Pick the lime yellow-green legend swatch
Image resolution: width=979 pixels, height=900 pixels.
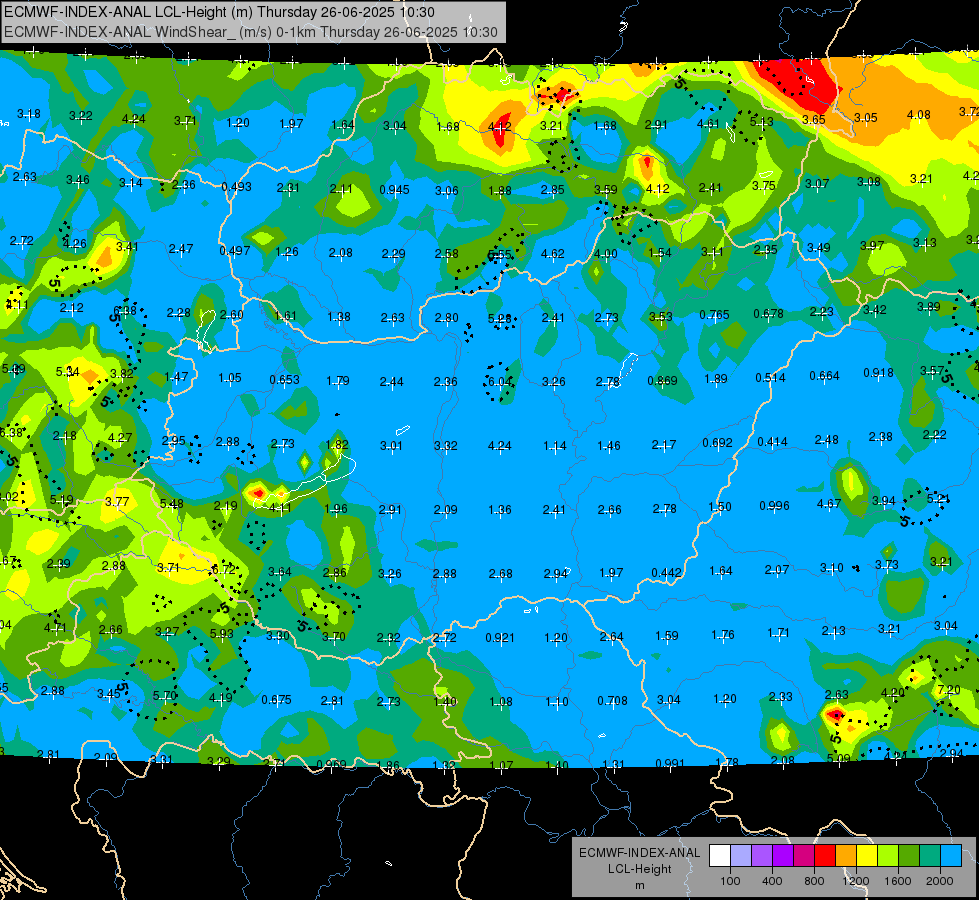click(x=888, y=856)
